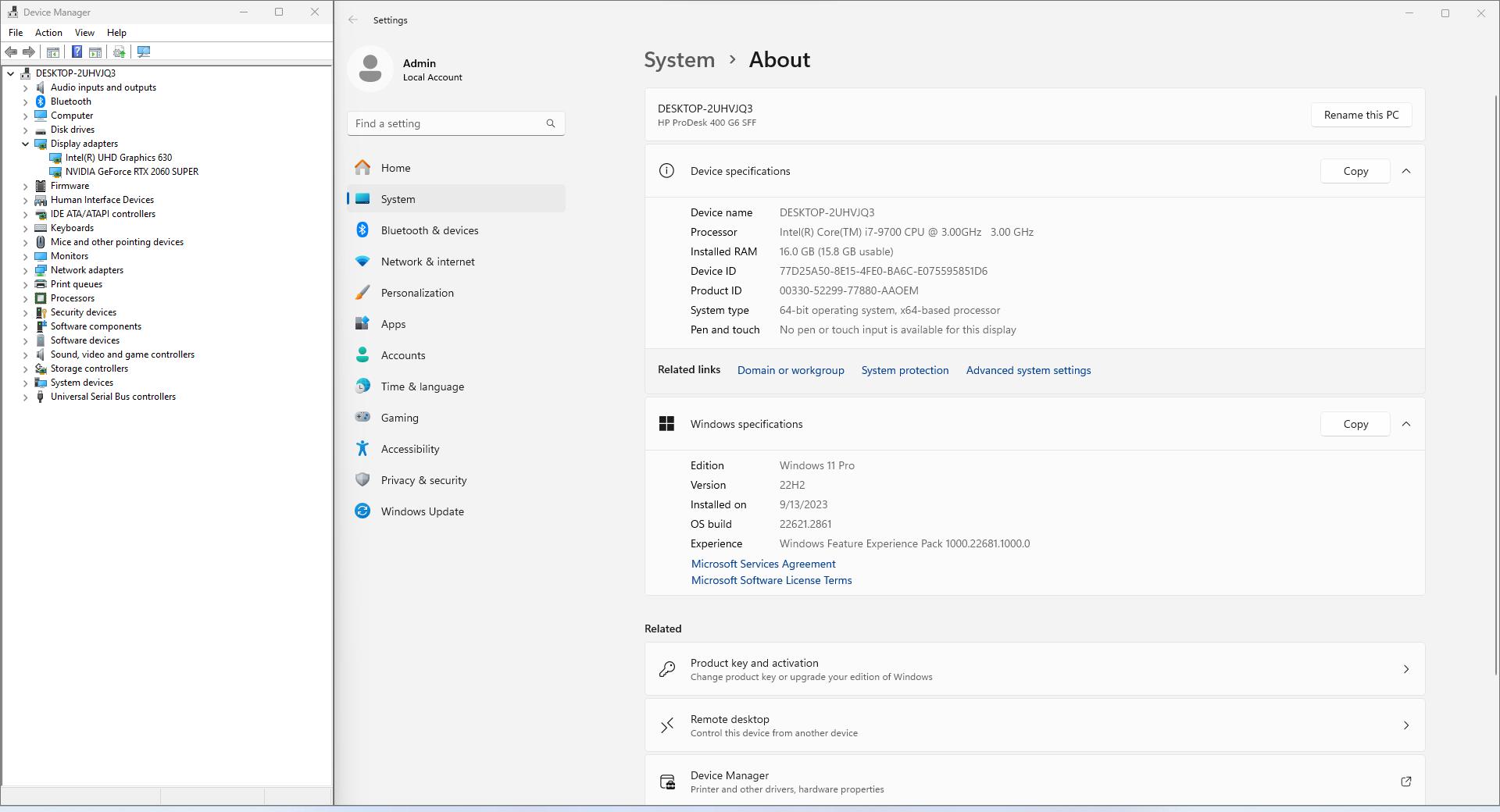Collapse the DESKTOP-2UHVJQ3 root node in Device Manager
This screenshot has width=1500, height=812.
11,73
